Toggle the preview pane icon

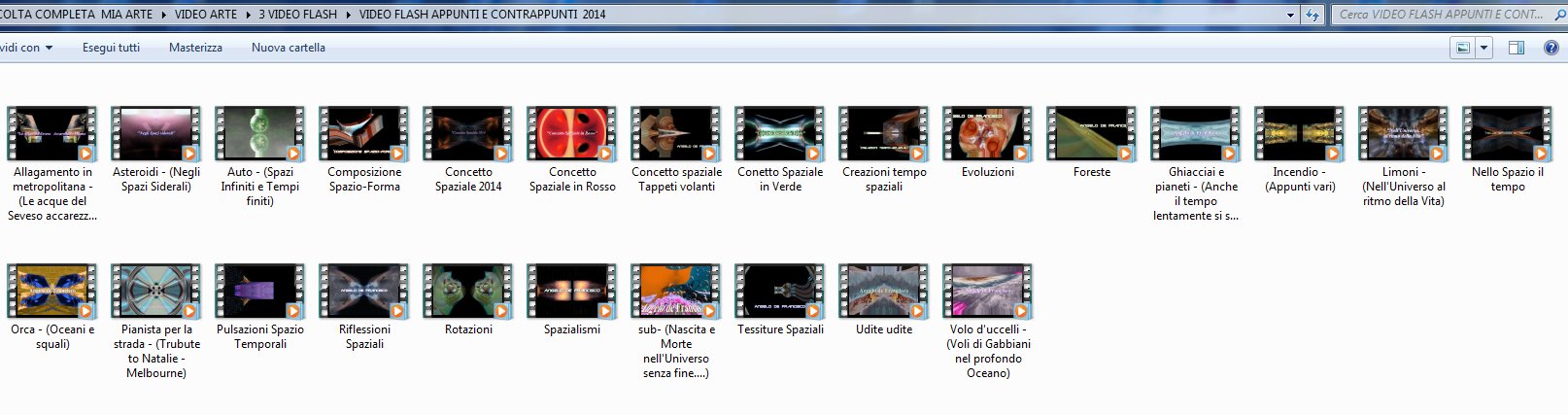[1516, 48]
